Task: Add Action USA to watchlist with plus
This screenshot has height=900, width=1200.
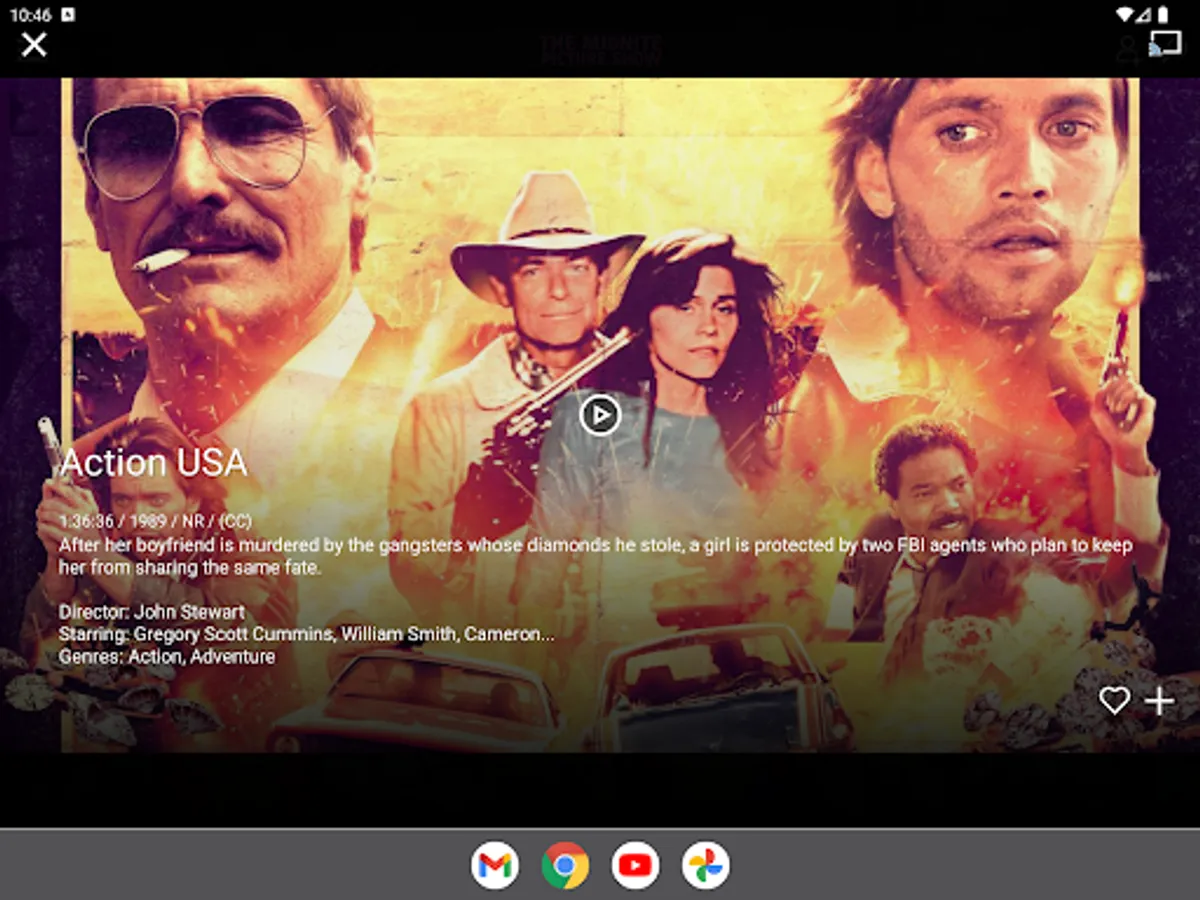Action: click(x=1159, y=701)
